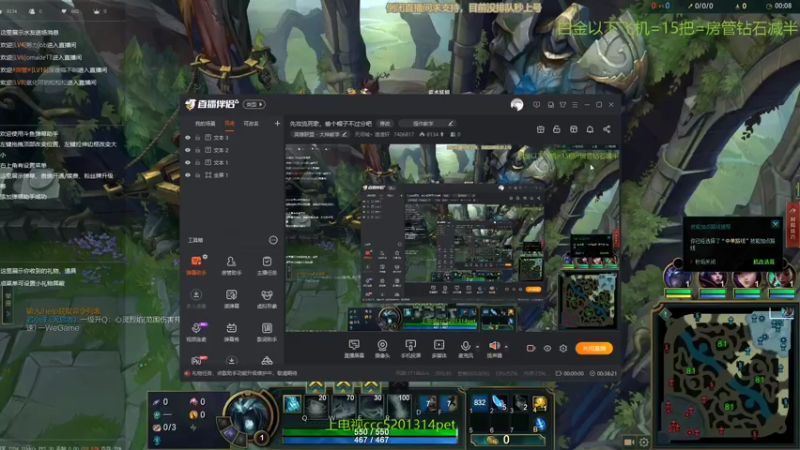Open the 歌词助手 tool

click(266, 332)
